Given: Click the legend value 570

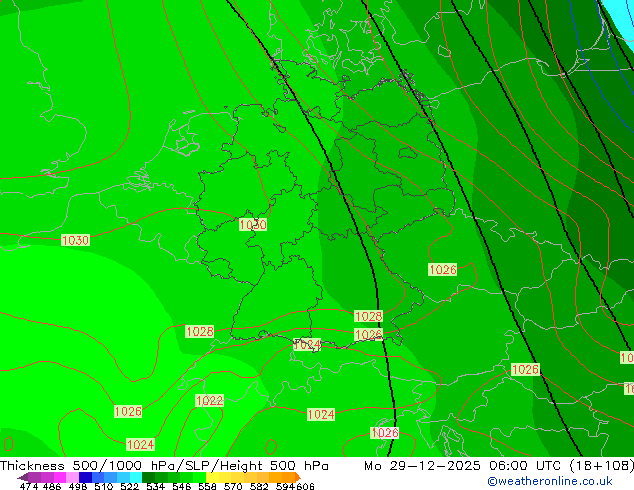Looking at the screenshot, I should pyautogui.click(x=233, y=486).
